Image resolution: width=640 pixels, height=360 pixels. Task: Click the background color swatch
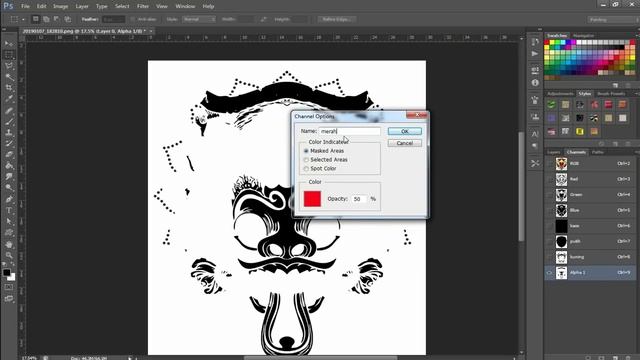11,277
